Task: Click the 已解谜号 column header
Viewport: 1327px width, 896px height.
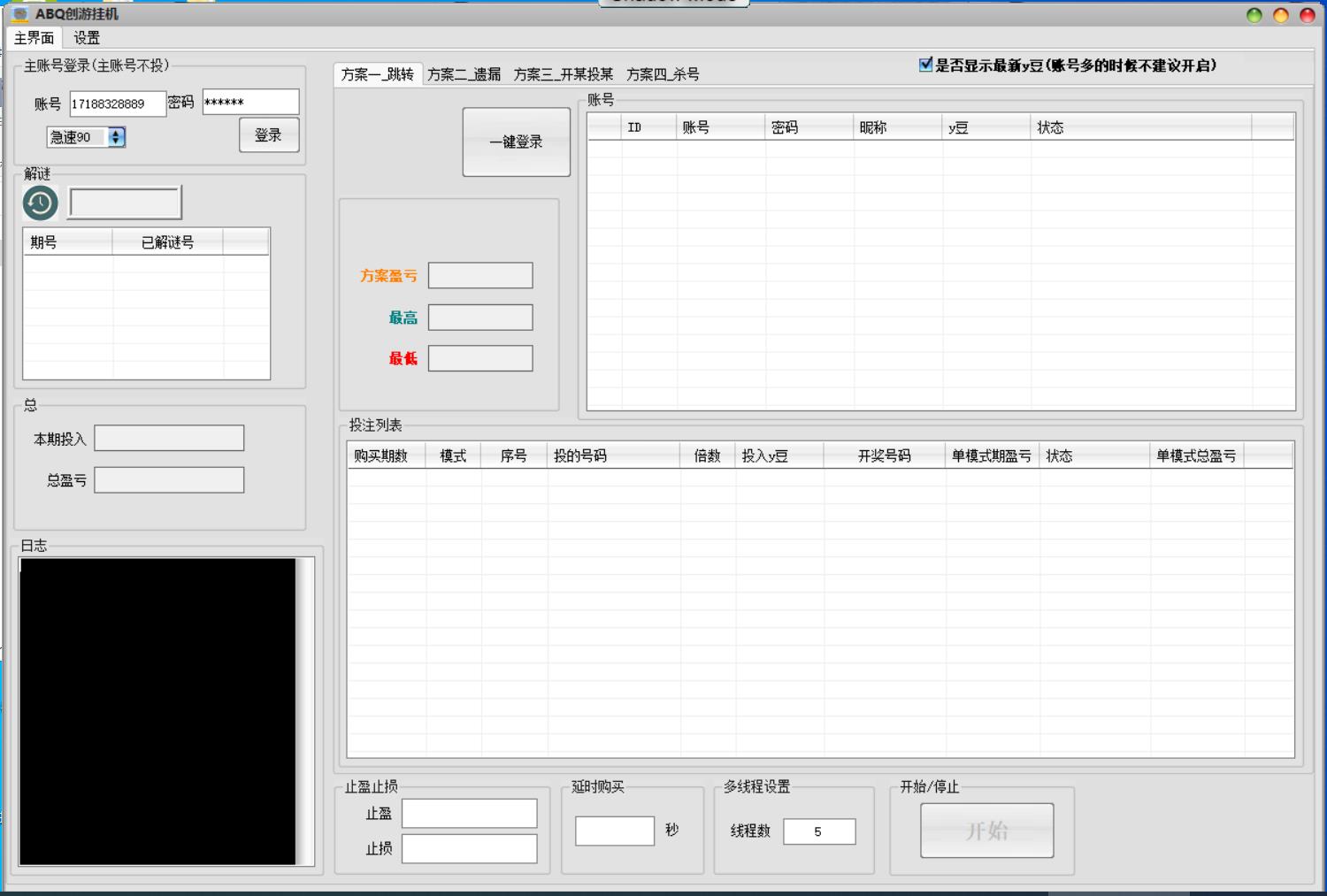Action: 168,242
